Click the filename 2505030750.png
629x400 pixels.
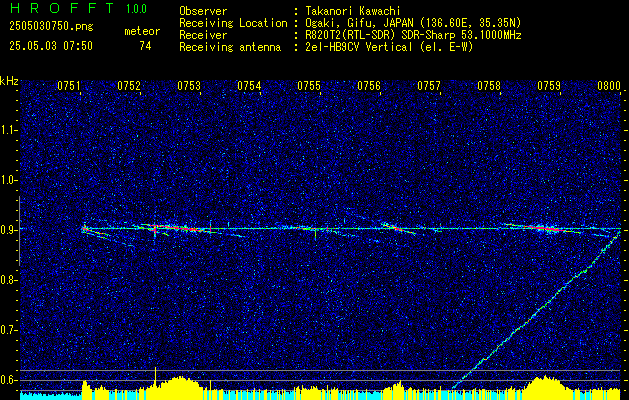click(x=51, y=27)
